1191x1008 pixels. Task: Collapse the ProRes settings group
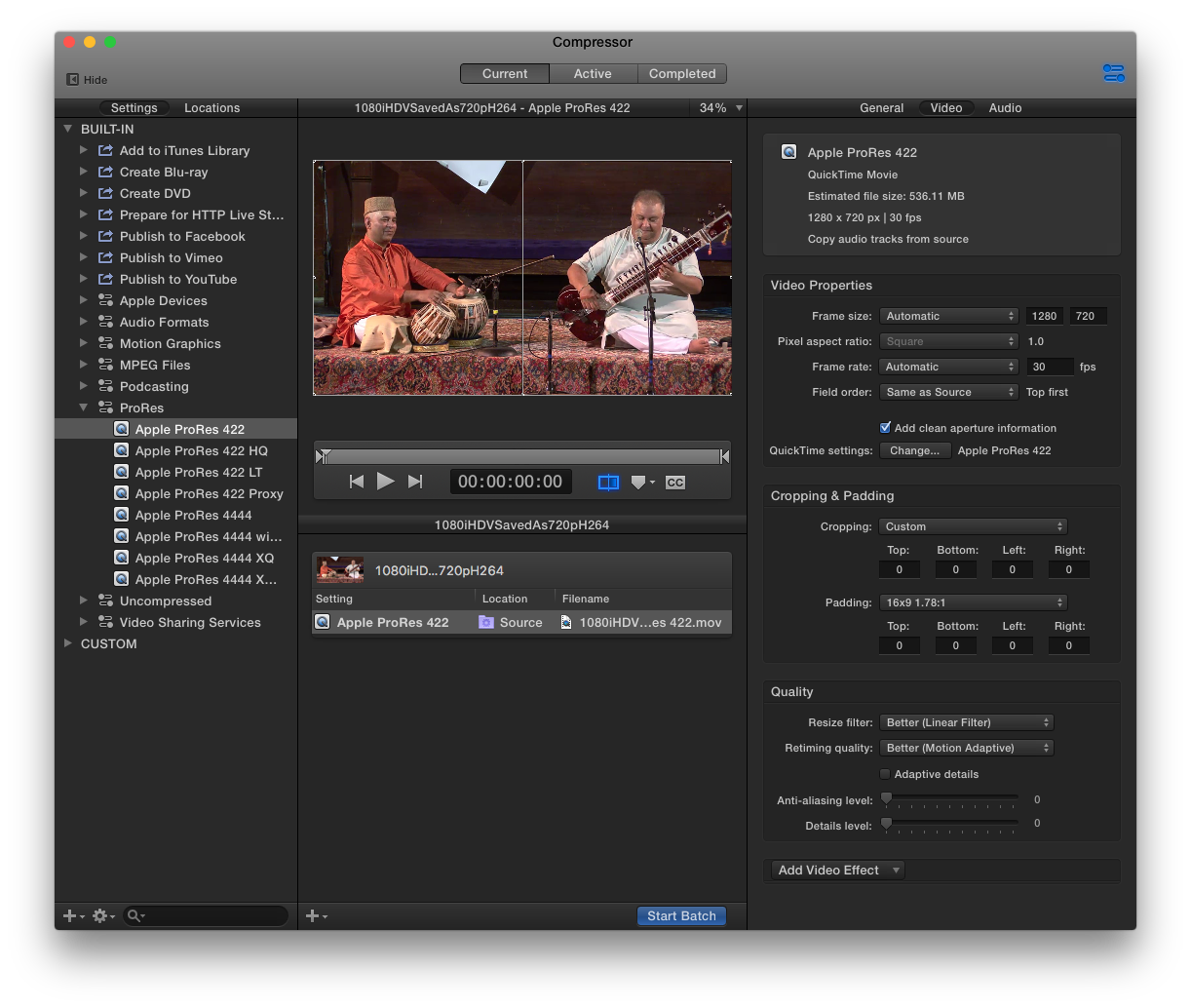click(84, 407)
